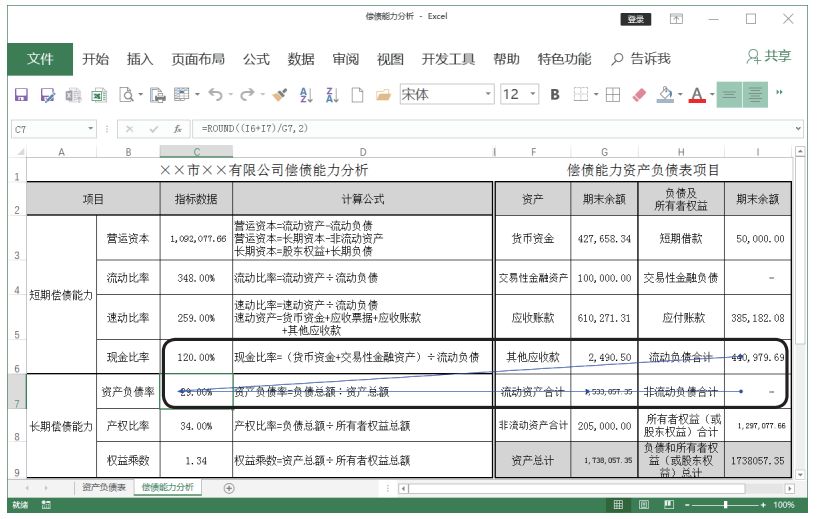
Task: Click the green Excel export icon
Action: point(99,95)
